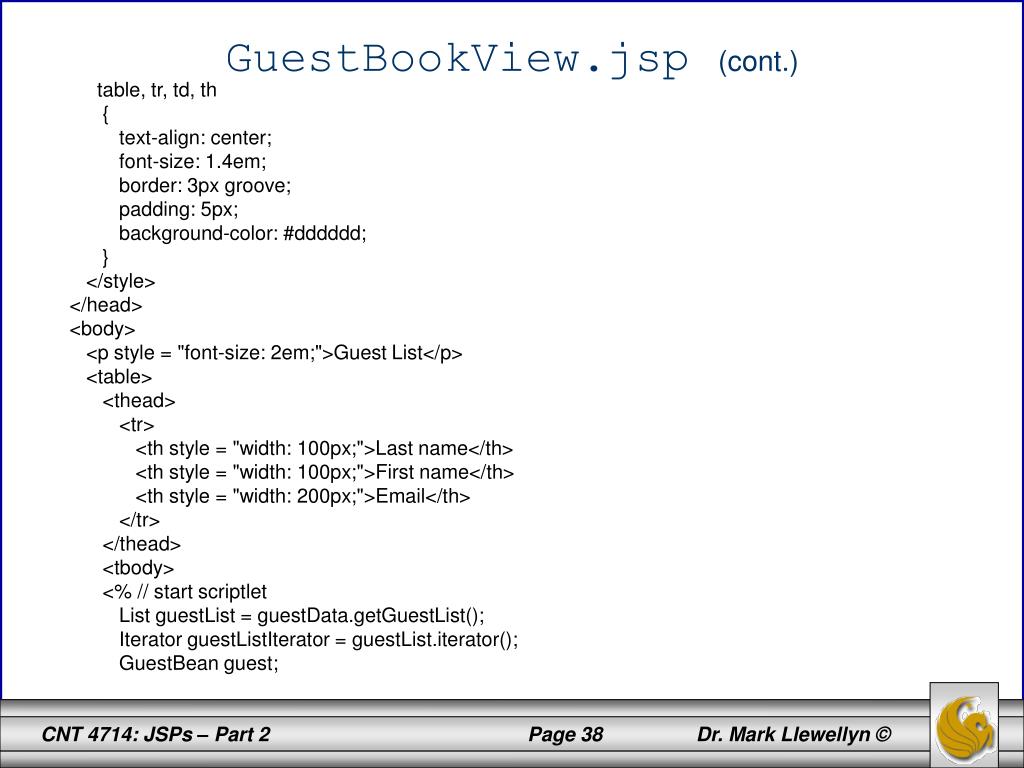
Task: Click the Email table header line
Action: (x=302, y=496)
